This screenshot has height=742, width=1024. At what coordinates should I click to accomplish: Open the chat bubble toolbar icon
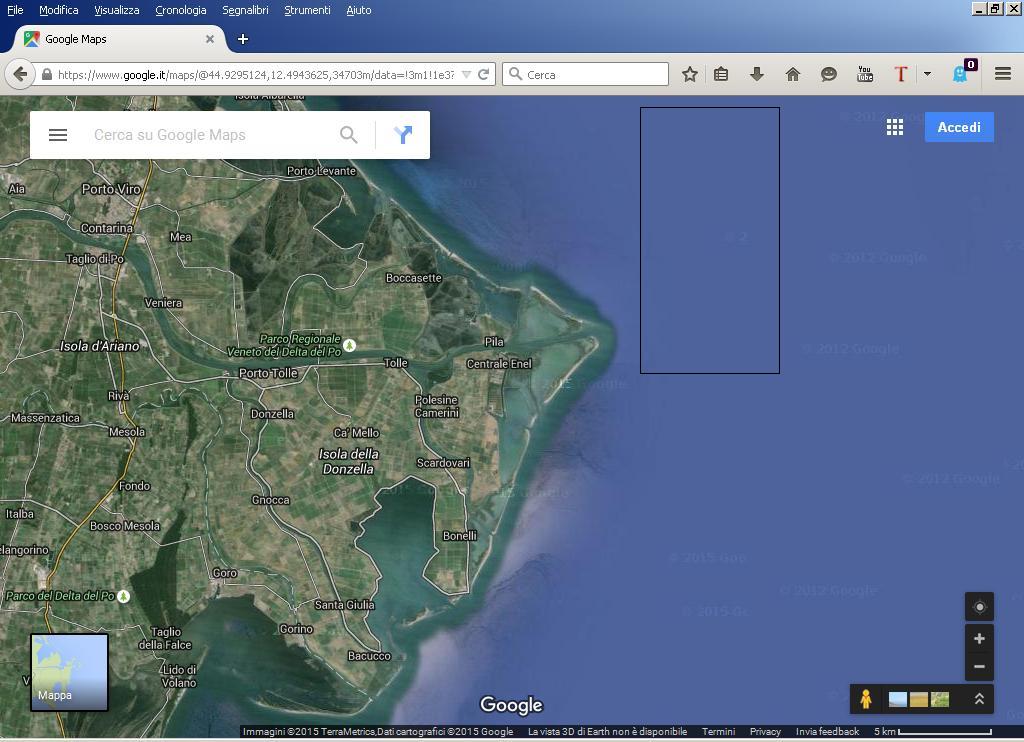(x=829, y=74)
